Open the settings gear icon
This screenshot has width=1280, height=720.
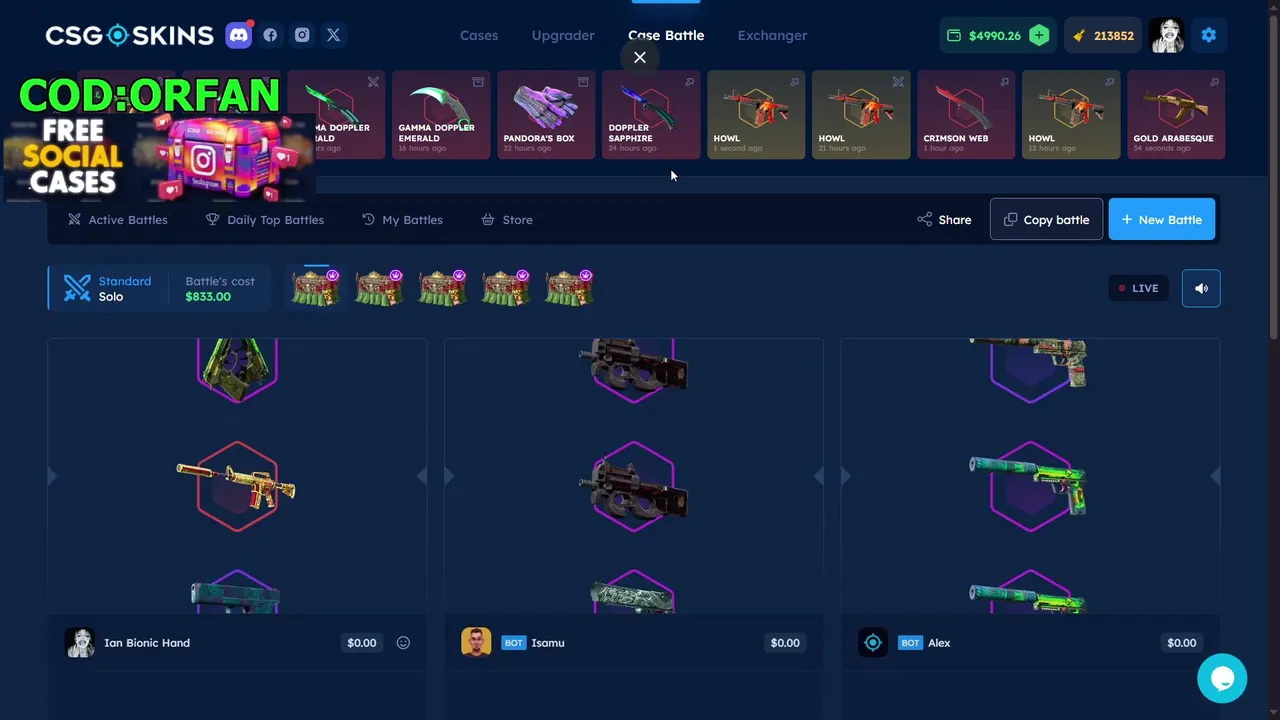(1208, 35)
